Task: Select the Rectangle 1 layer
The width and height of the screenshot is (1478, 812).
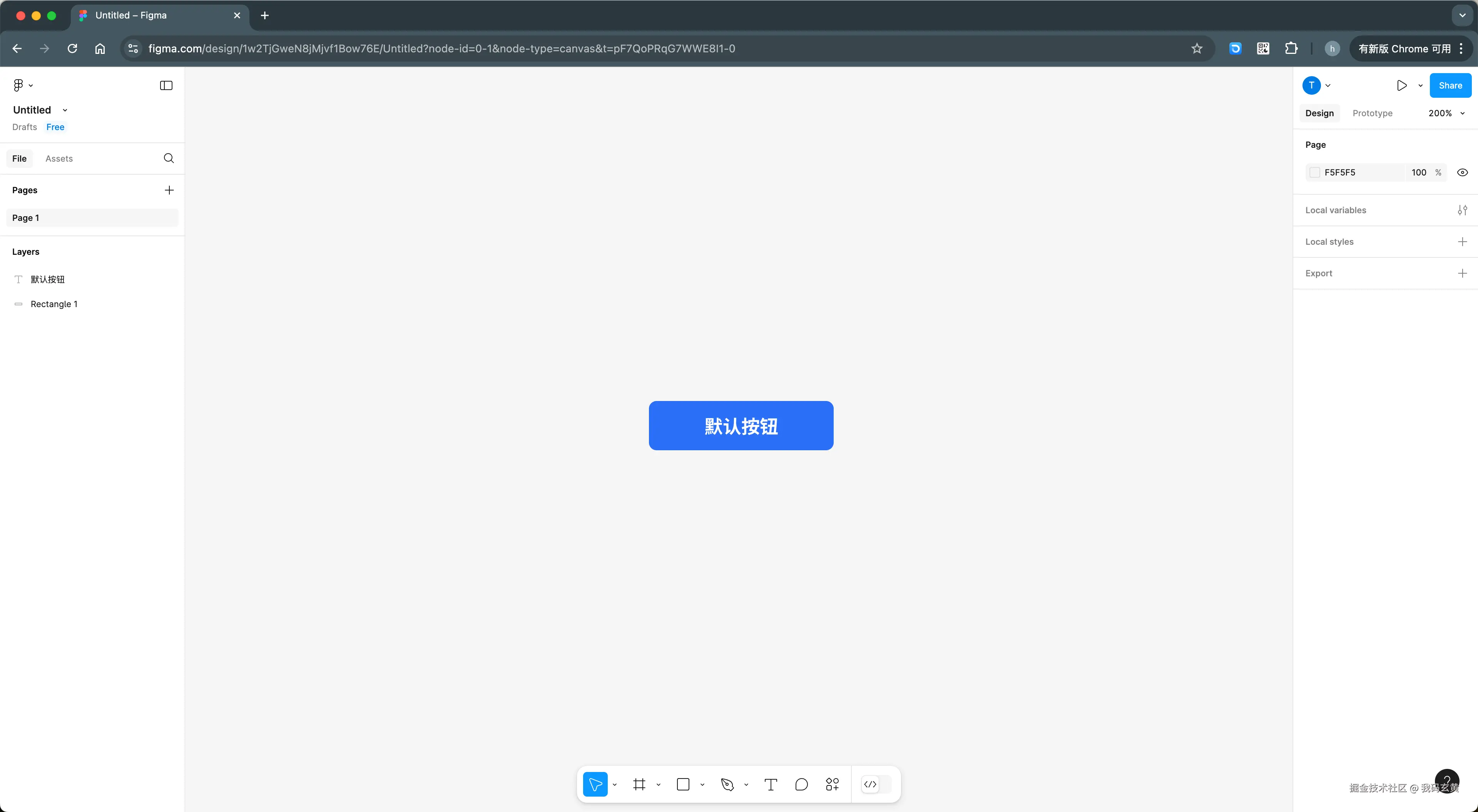Action: pos(54,304)
